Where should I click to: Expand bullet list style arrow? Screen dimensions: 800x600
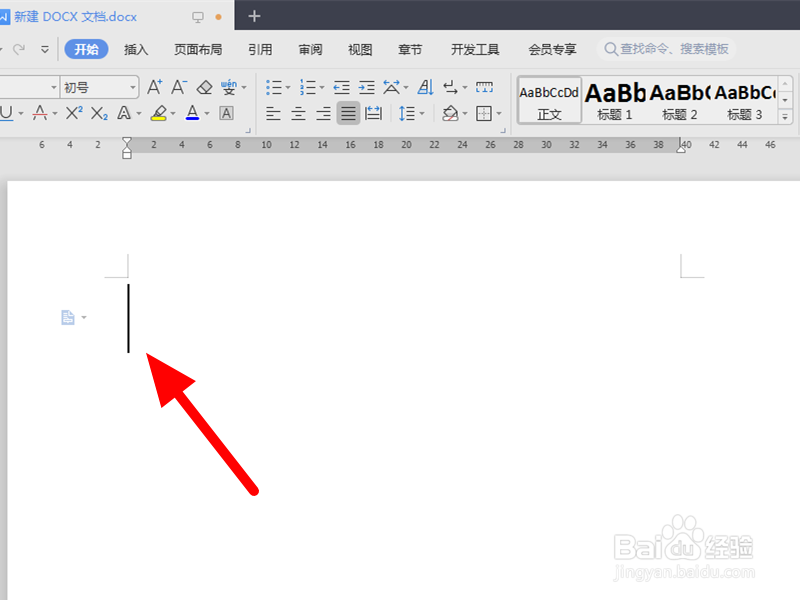(x=288, y=88)
